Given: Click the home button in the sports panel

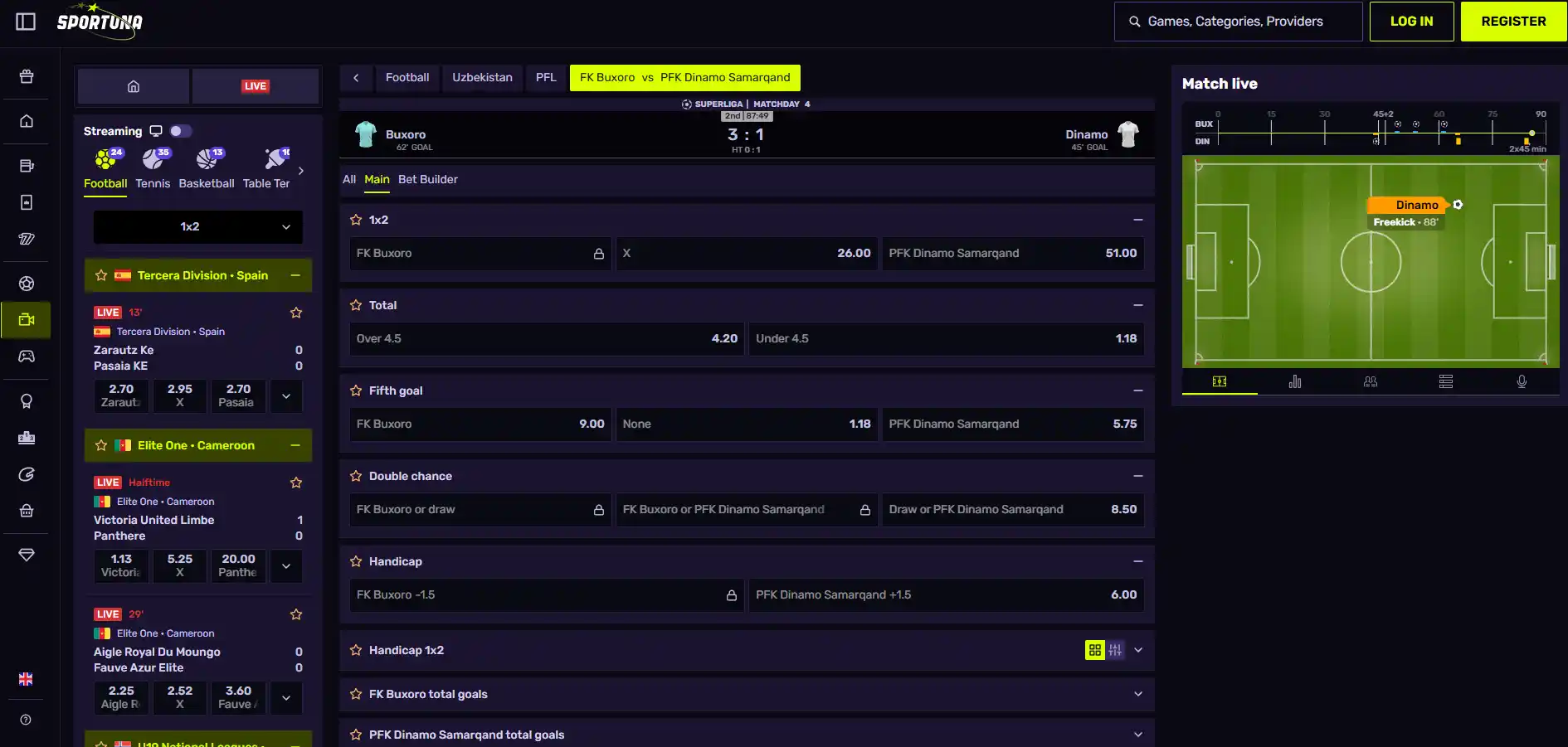Looking at the screenshot, I should point(134,86).
